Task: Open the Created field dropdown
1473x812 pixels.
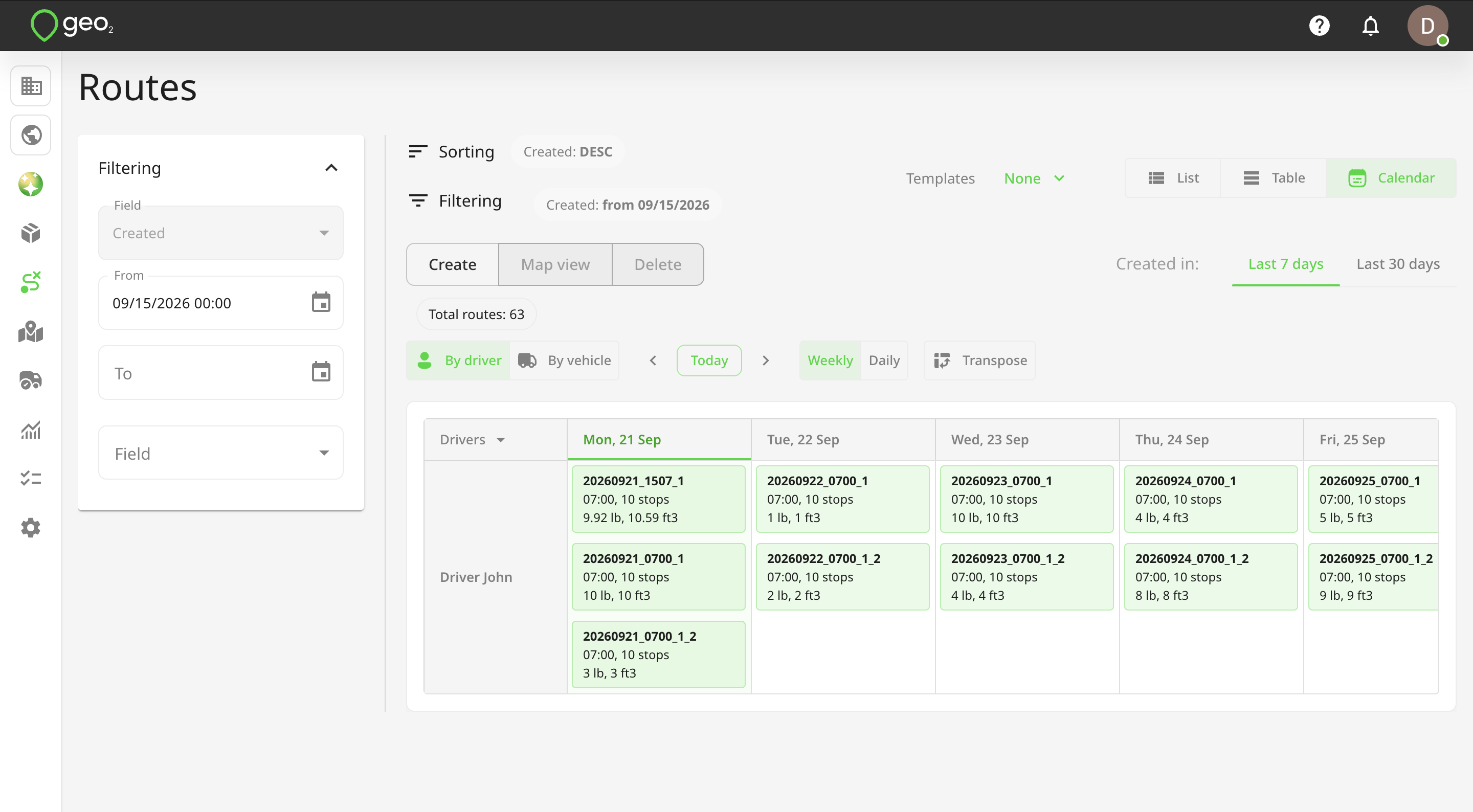Action: pos(221,233)
